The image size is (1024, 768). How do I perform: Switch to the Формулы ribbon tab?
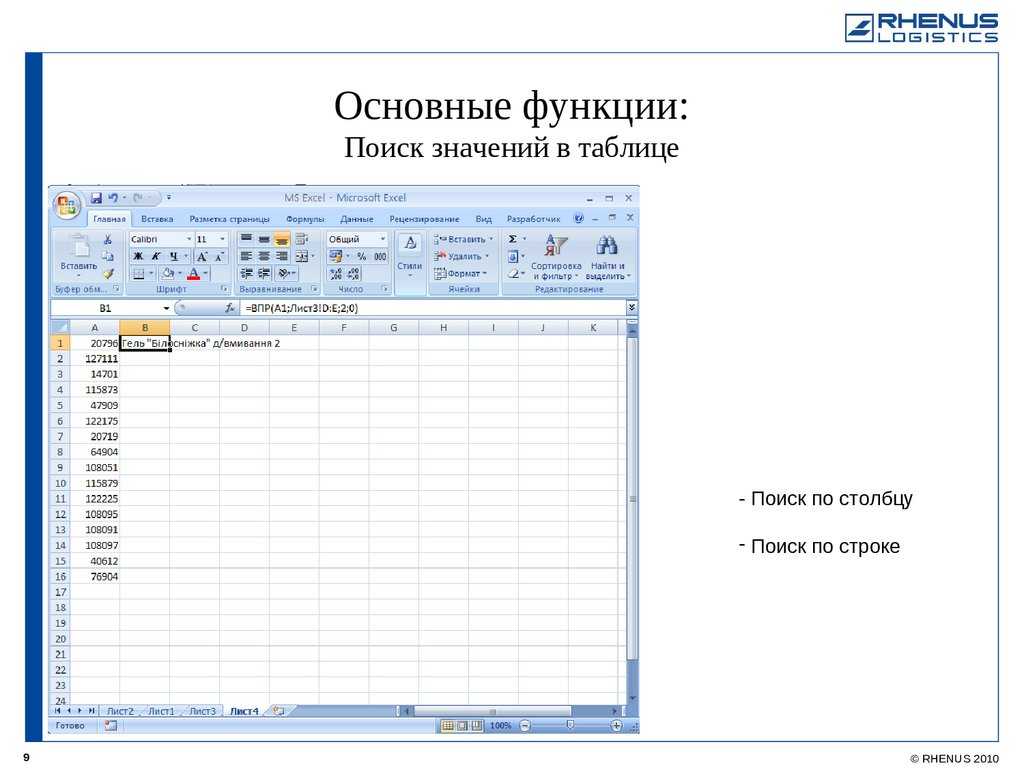[x=305, y=219]
